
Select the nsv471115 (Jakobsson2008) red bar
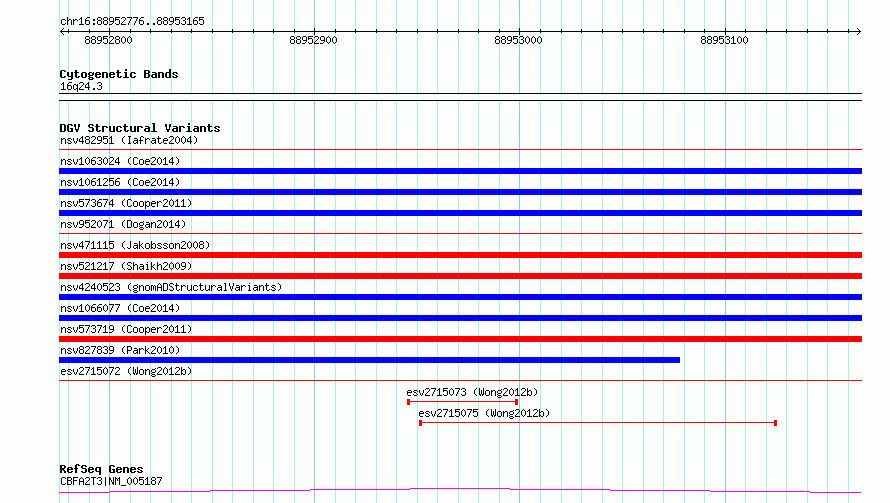point(460,255)
